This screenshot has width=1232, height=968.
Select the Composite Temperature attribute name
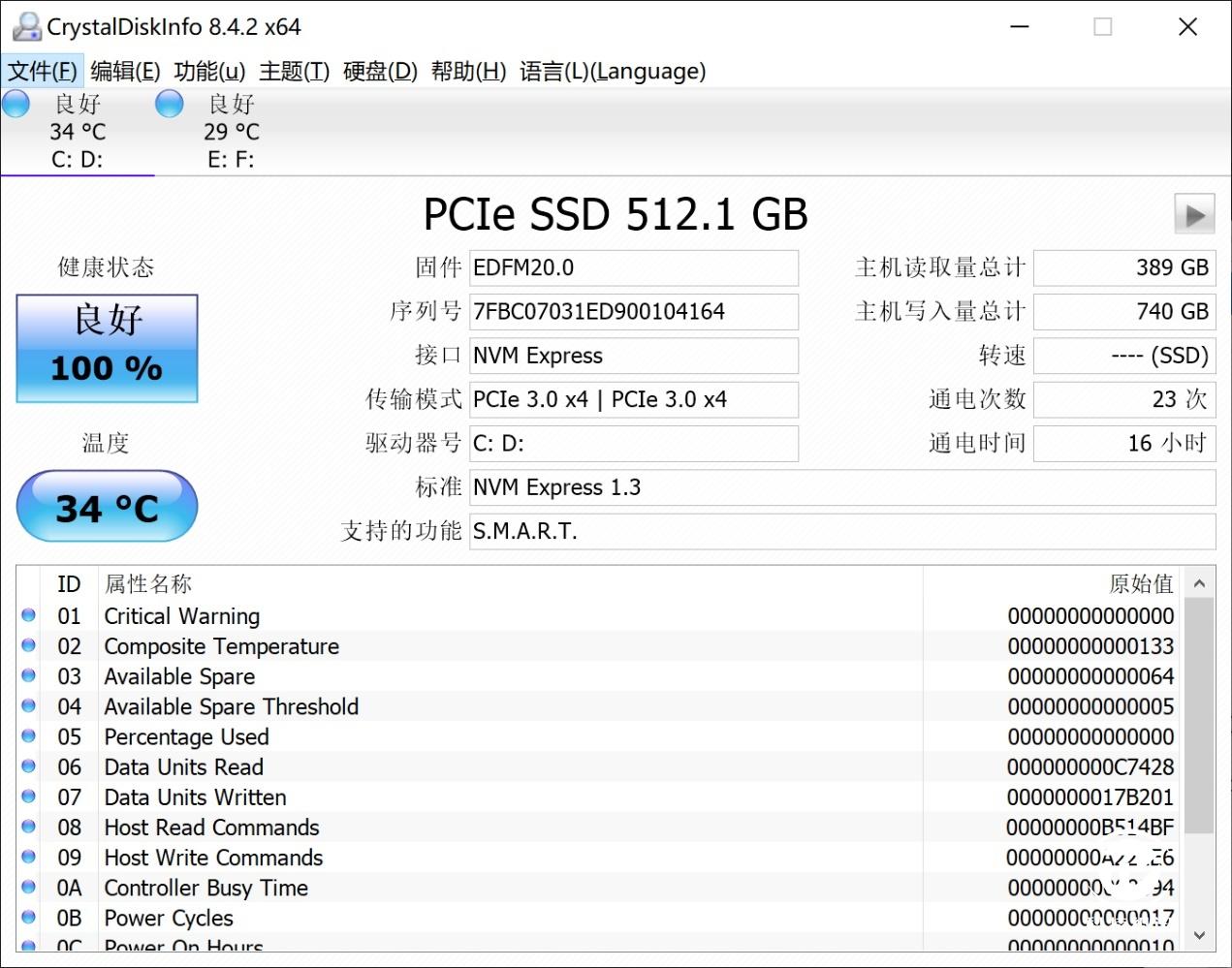pyautogui.click(x=222, y=646)
